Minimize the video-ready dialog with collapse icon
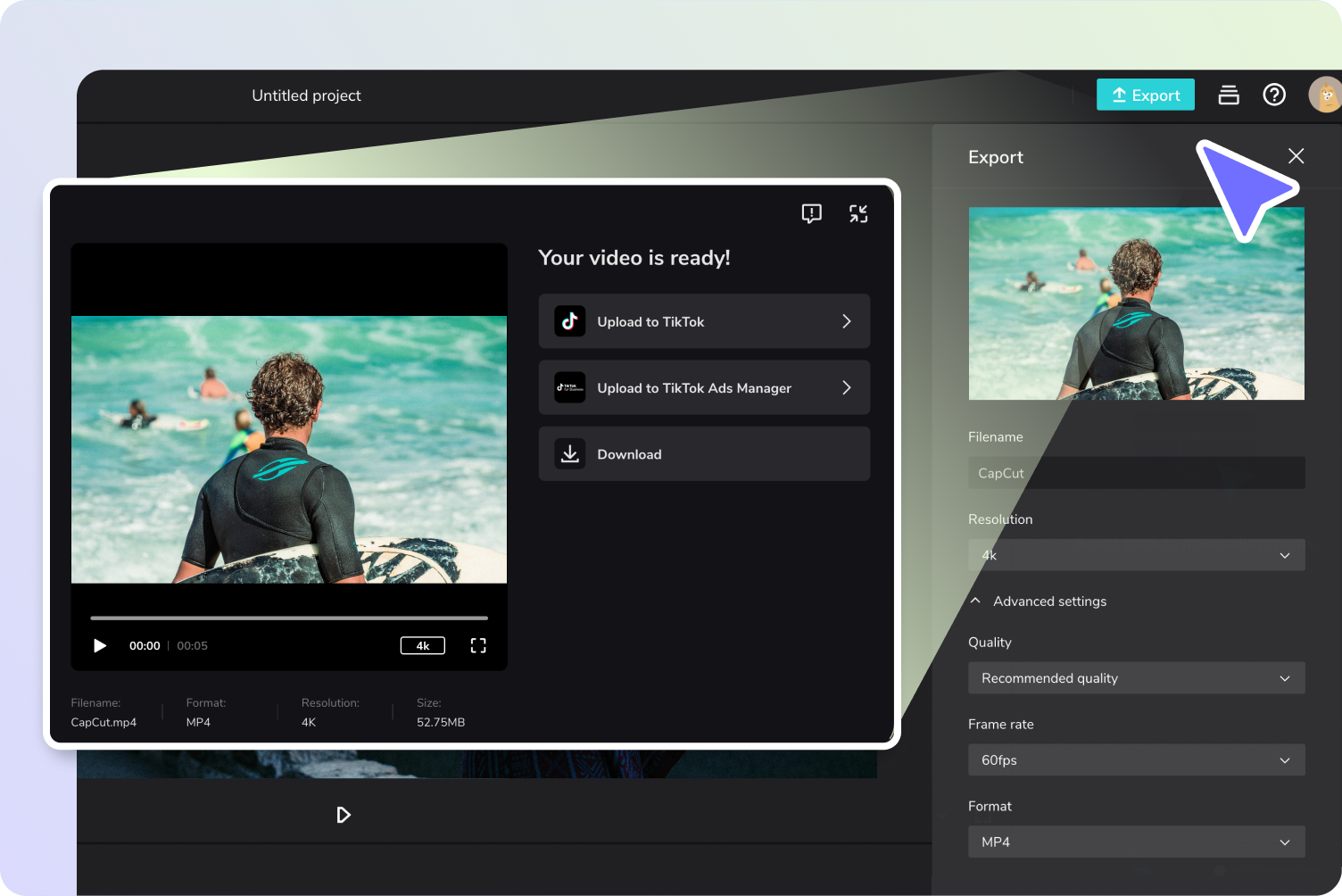The height and width of the screenshot is (896, 1342). click(858, 213)
